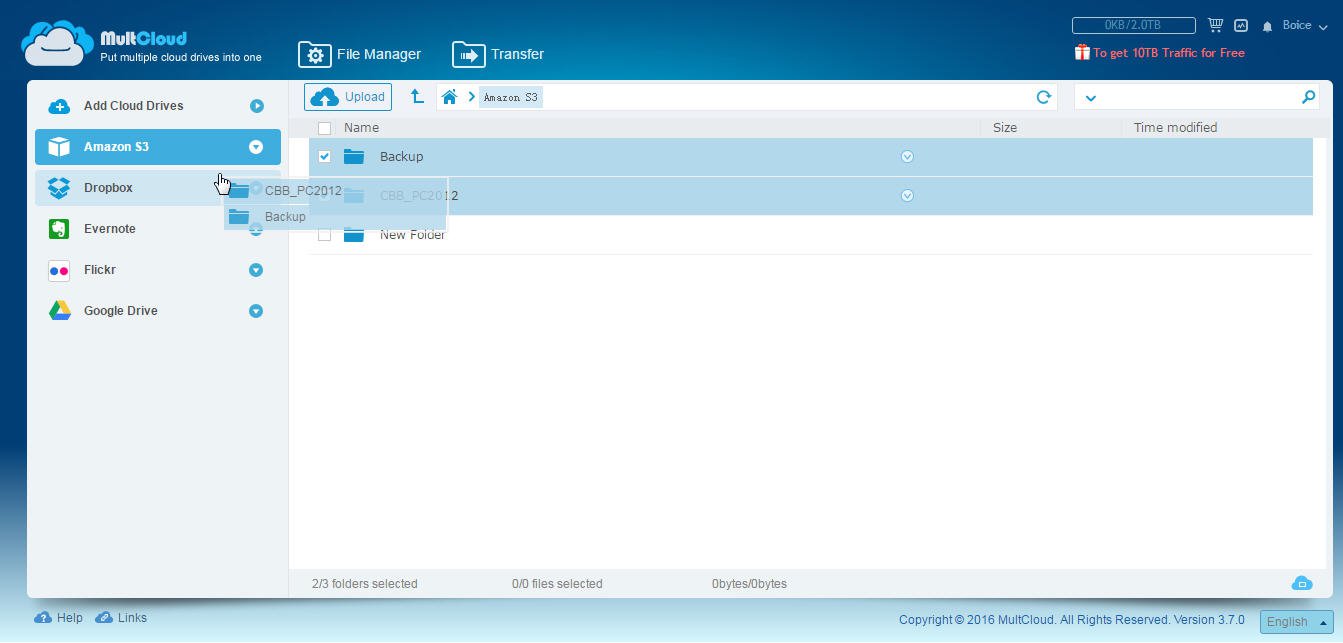Viewport: 1343px width, 643px height.
Task: Click the Help cloud icon
Action: click(43, 618)
